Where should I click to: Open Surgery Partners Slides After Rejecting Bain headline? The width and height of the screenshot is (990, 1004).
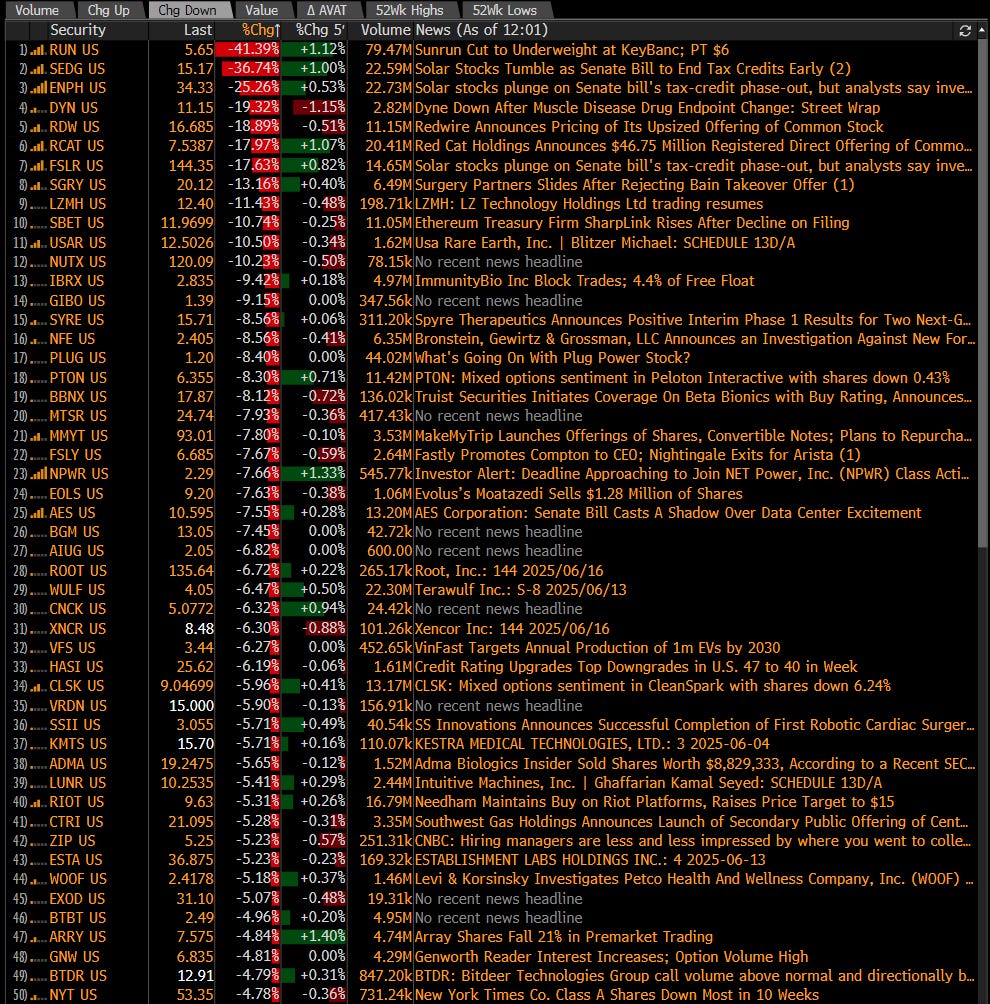635,185
